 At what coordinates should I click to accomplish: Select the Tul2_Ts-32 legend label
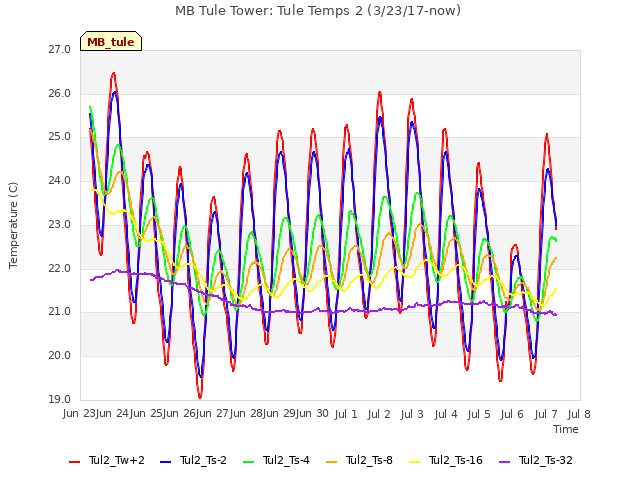[x=546, y=460]
